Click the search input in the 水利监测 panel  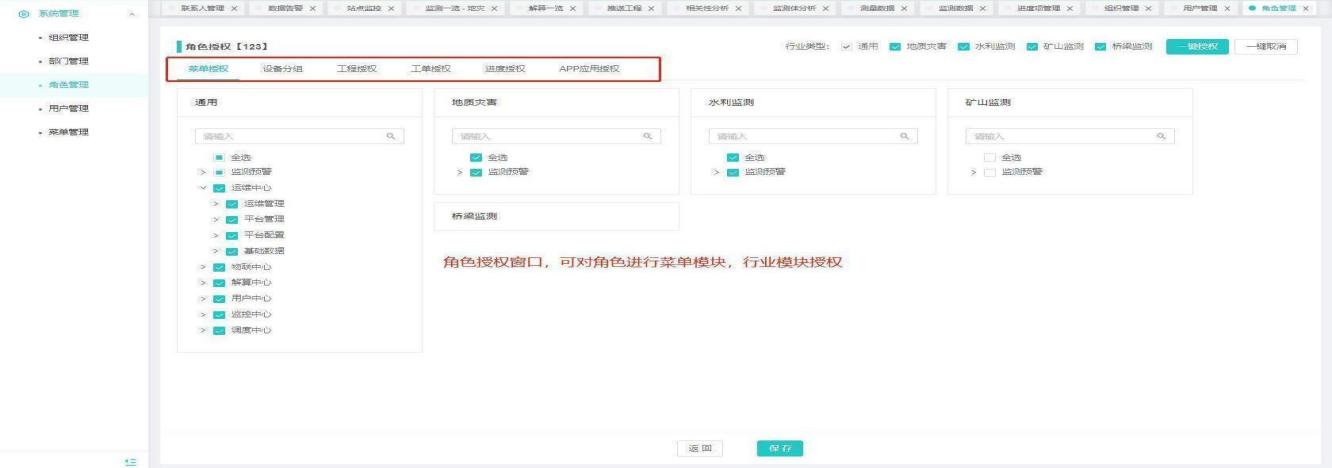(x=800, y=136)
